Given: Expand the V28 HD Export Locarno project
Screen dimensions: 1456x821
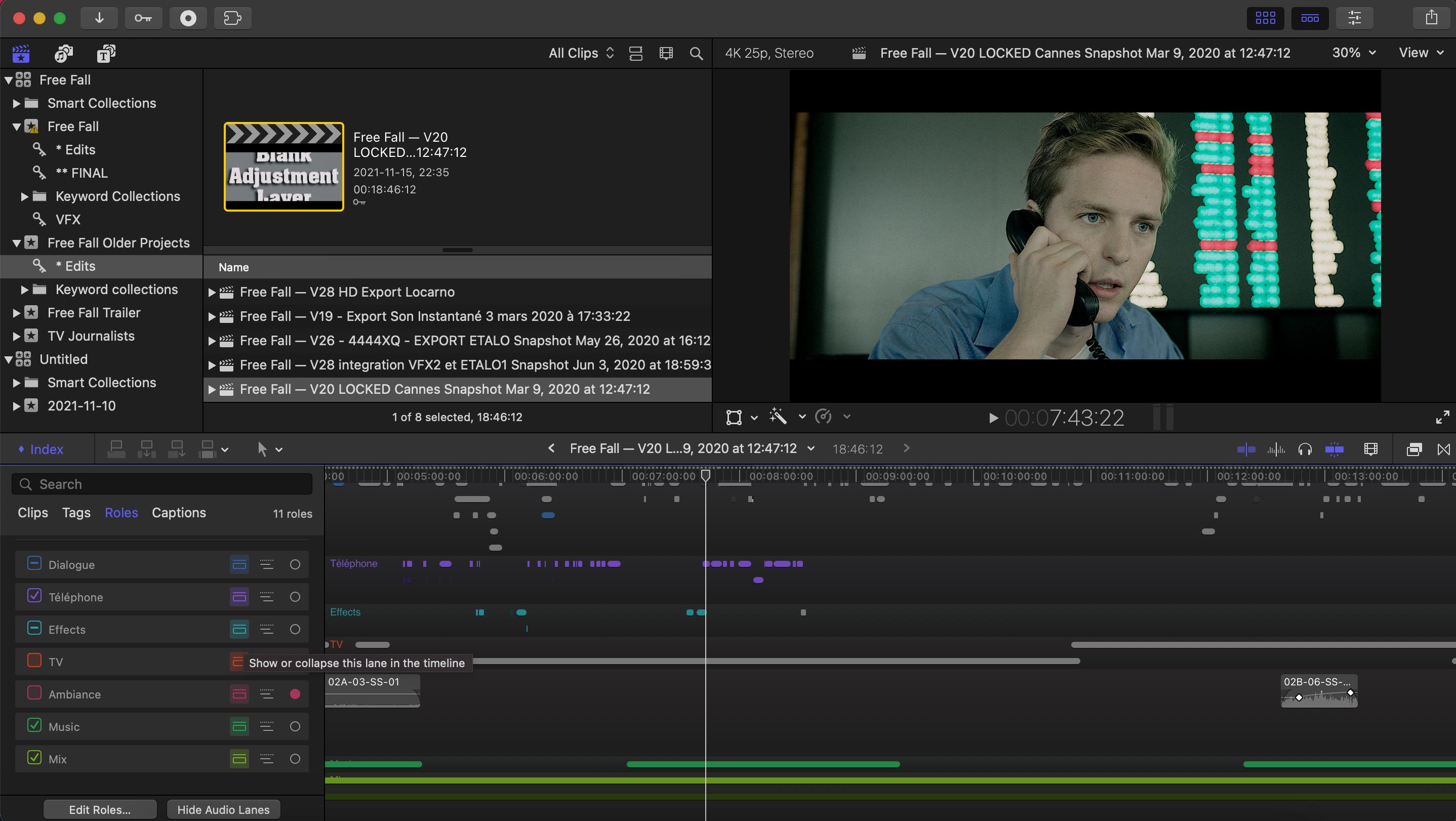Looking at the screenshot, I should pos(212,292).
